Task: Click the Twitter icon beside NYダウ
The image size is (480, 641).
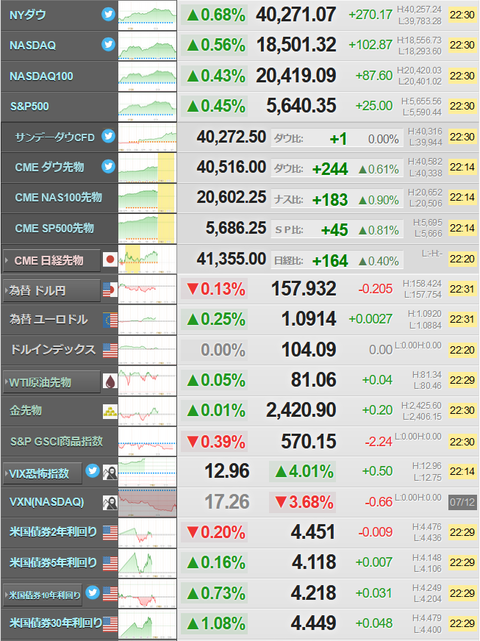Action: point(108,14)
